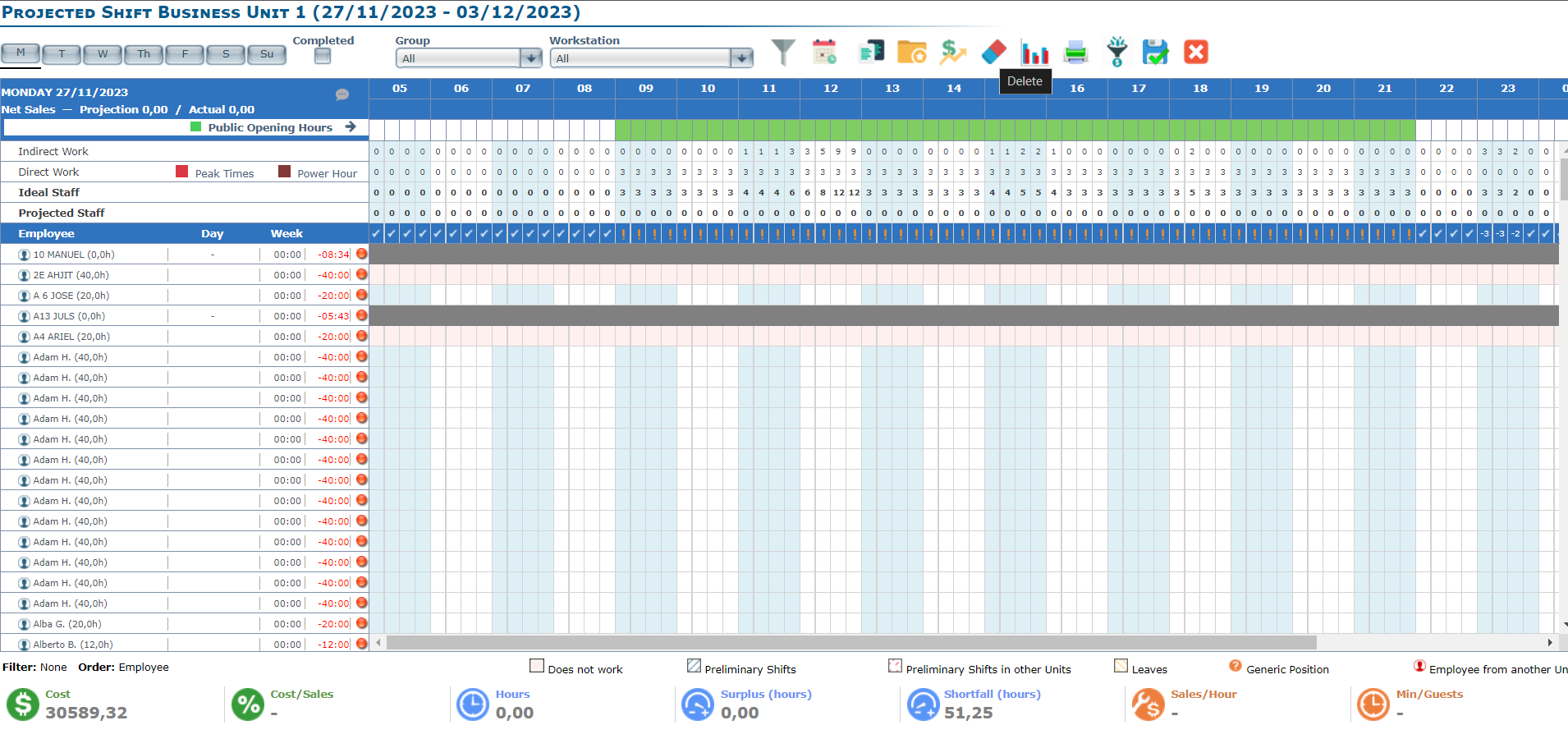Click info icon beside A4 ARIEL
Viewport: 1568px width, 748px height.
pyautogui.click(x=24, y=337)
